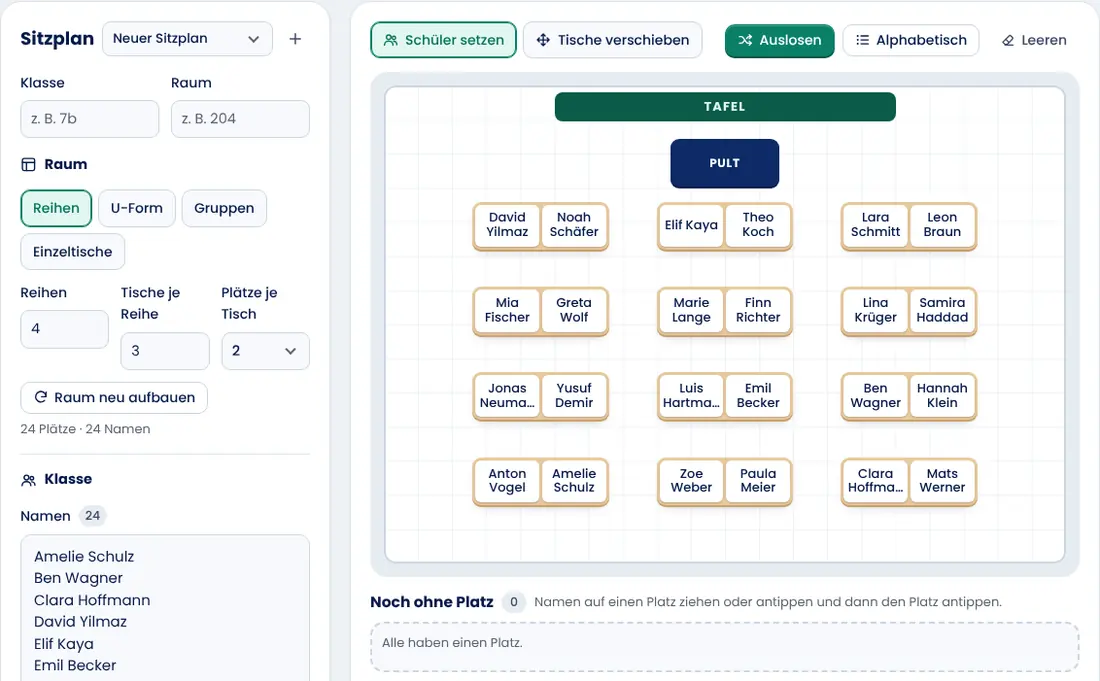Click the Noch ohne Platz drop area
This screenshot has height=681, width=1100.
(725, 647)
